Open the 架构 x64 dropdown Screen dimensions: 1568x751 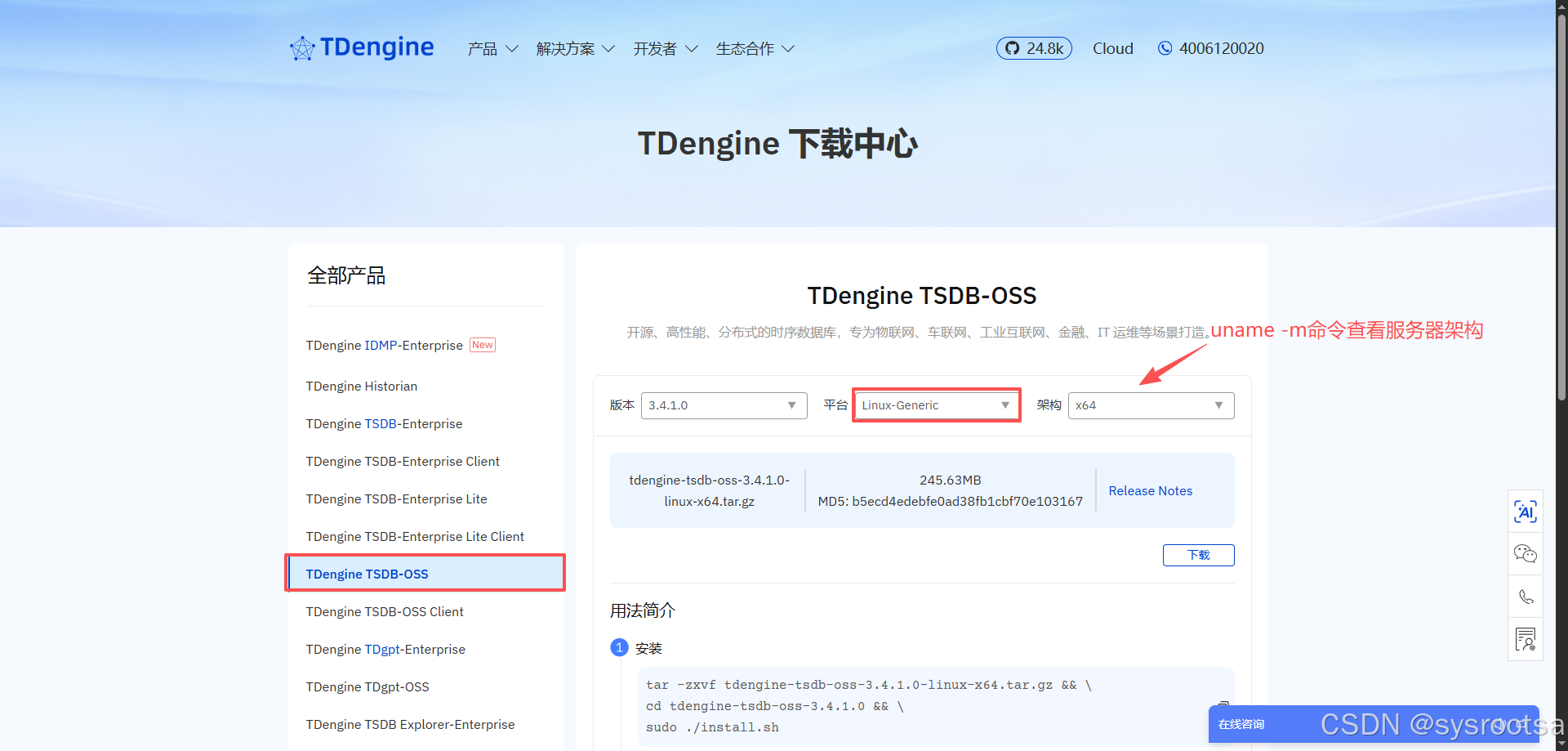point(1151,405)
